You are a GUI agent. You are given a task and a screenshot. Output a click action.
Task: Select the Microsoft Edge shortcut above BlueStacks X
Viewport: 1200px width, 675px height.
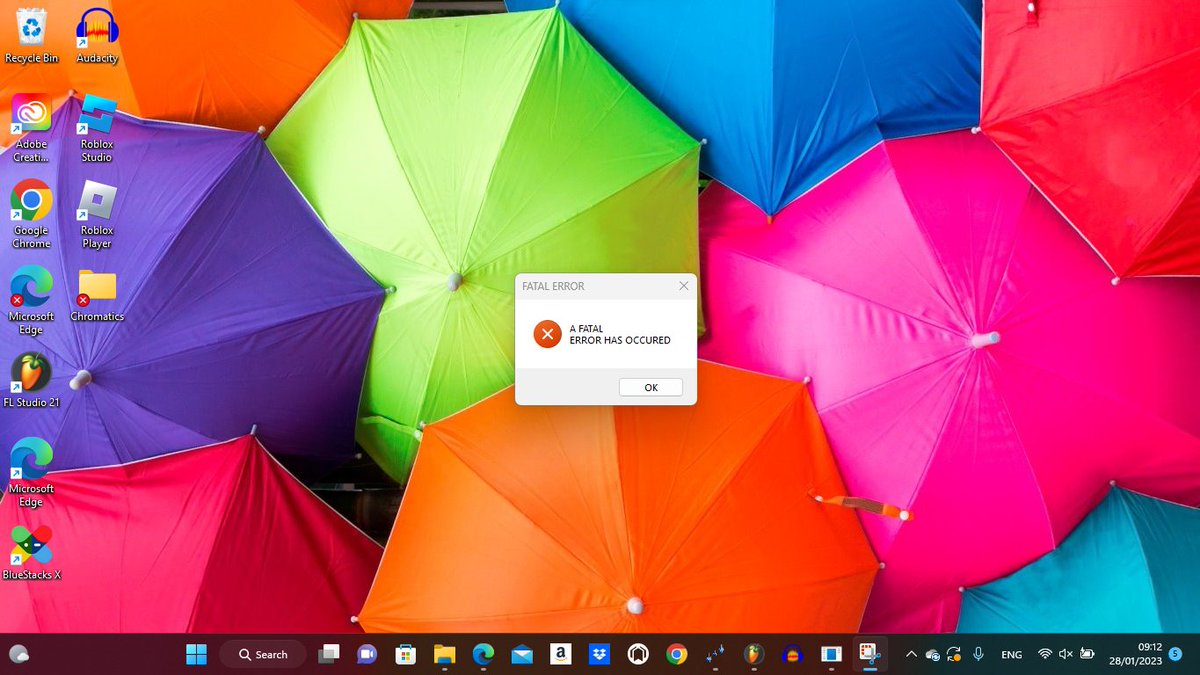(x=31, y=473)
